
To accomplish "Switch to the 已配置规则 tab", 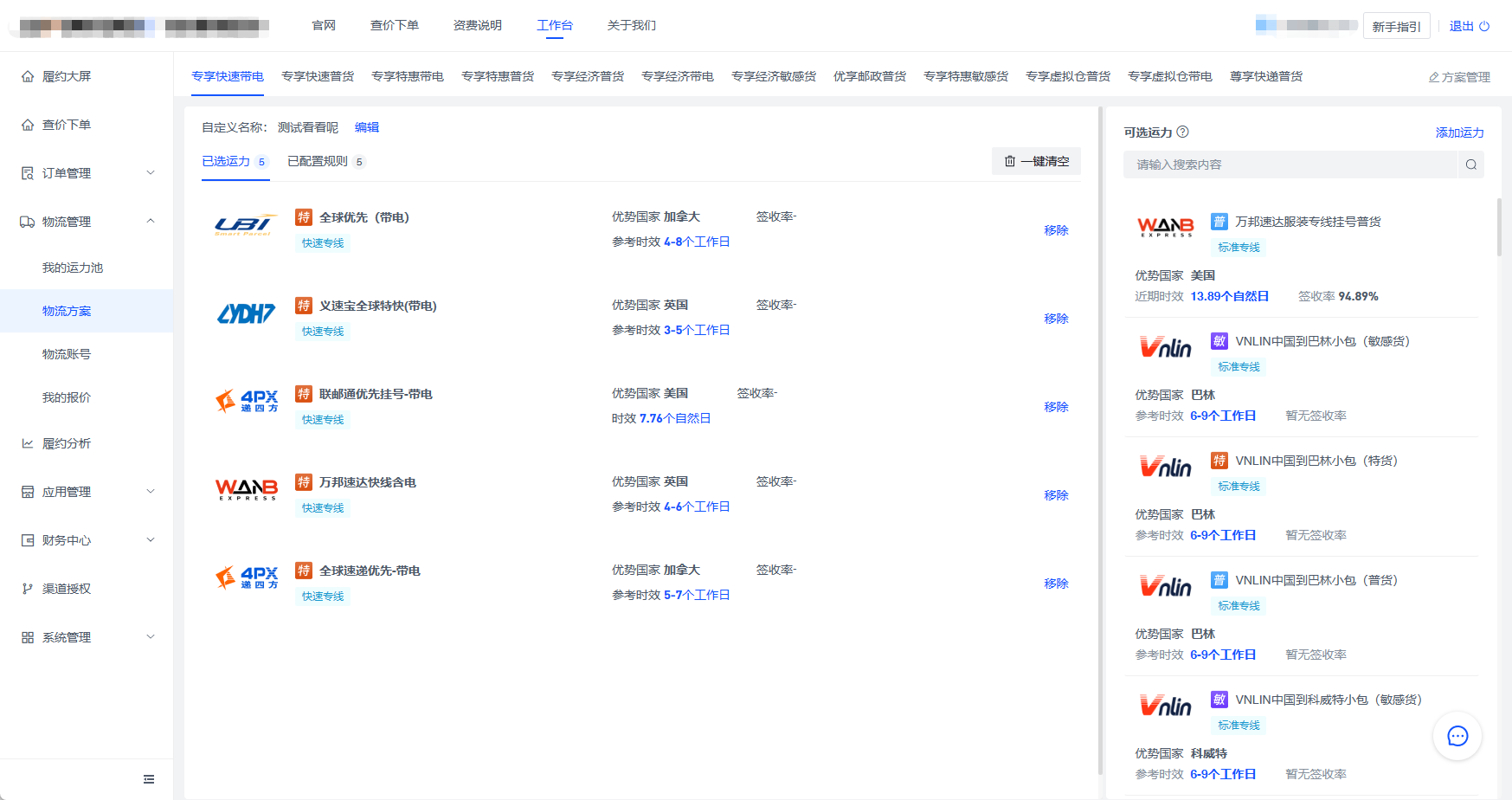I will [326, 162].
